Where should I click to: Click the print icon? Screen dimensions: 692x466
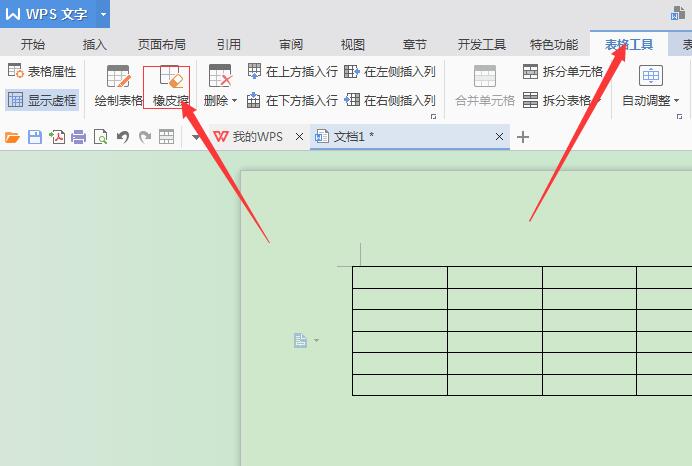79,137
